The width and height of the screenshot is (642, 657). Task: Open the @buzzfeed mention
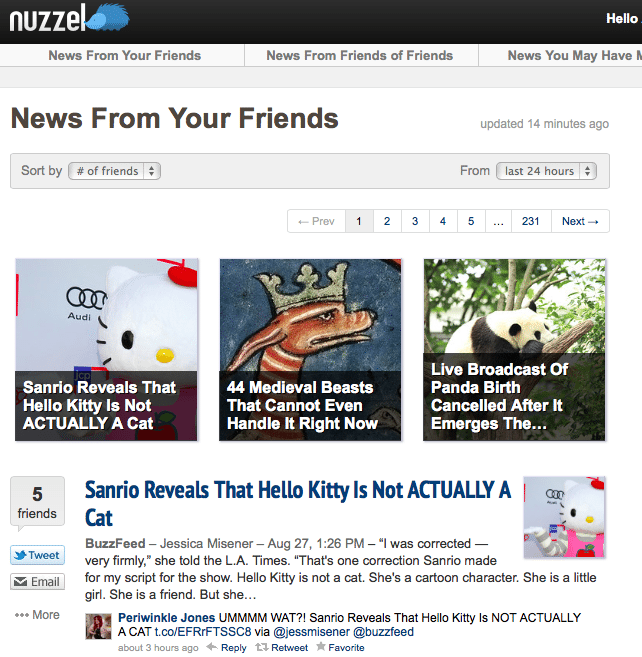coord(383,632)
